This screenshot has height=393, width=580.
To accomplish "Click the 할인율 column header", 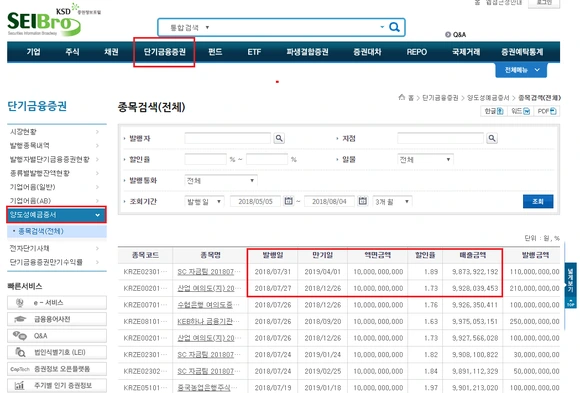I will point(425,255).
